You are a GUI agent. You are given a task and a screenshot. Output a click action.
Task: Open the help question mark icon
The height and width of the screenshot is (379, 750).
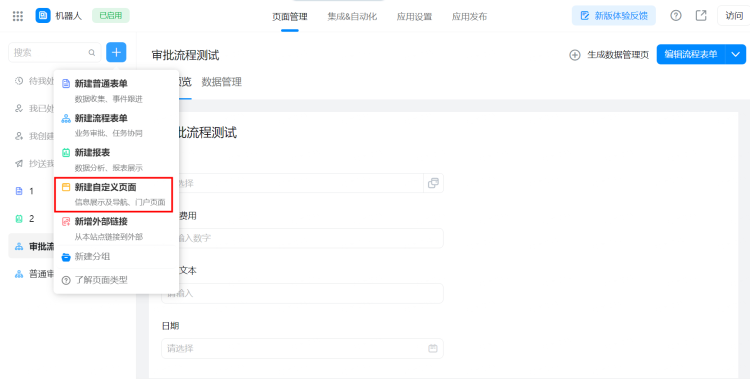pyautogui.click(x=675, y=16)
